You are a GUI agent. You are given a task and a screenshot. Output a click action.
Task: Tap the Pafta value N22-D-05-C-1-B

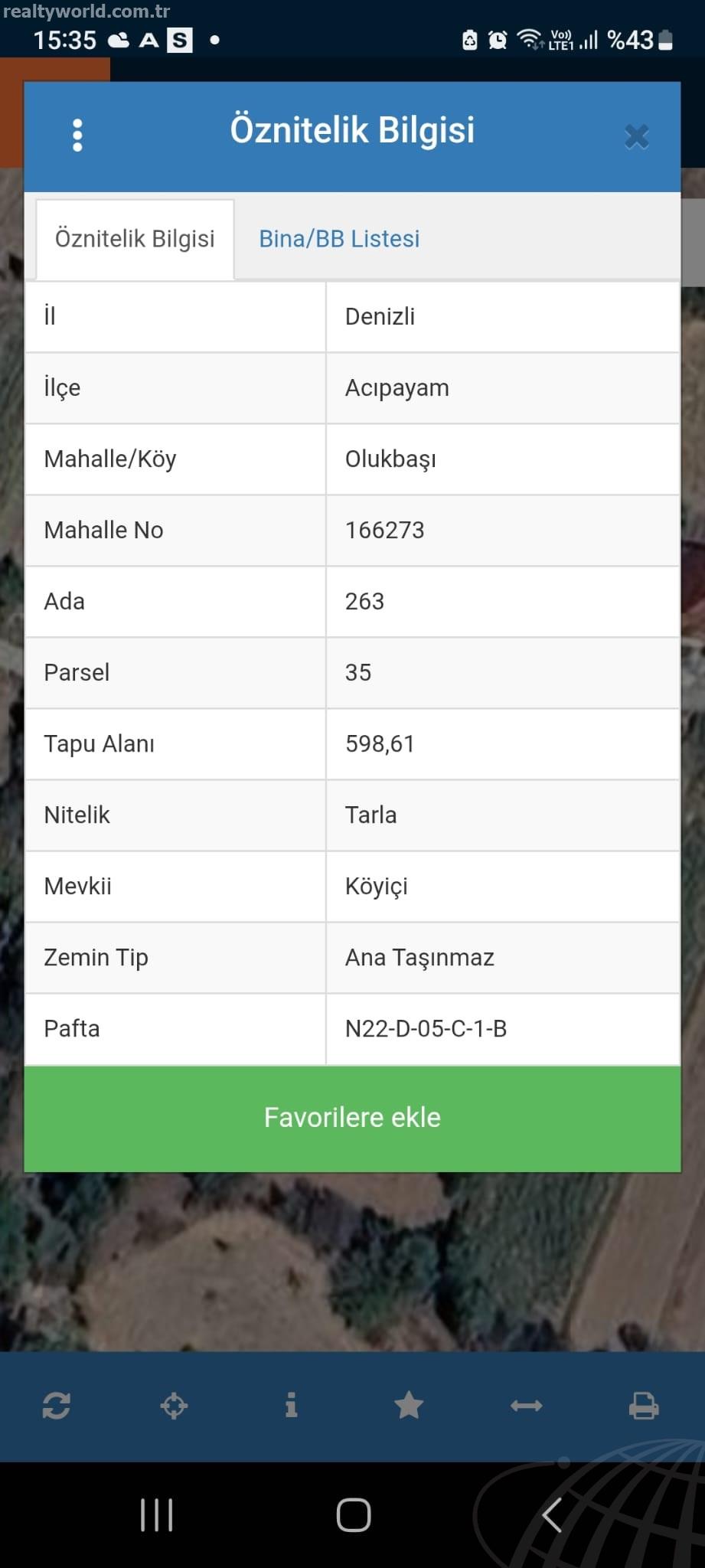point(426,1028)
